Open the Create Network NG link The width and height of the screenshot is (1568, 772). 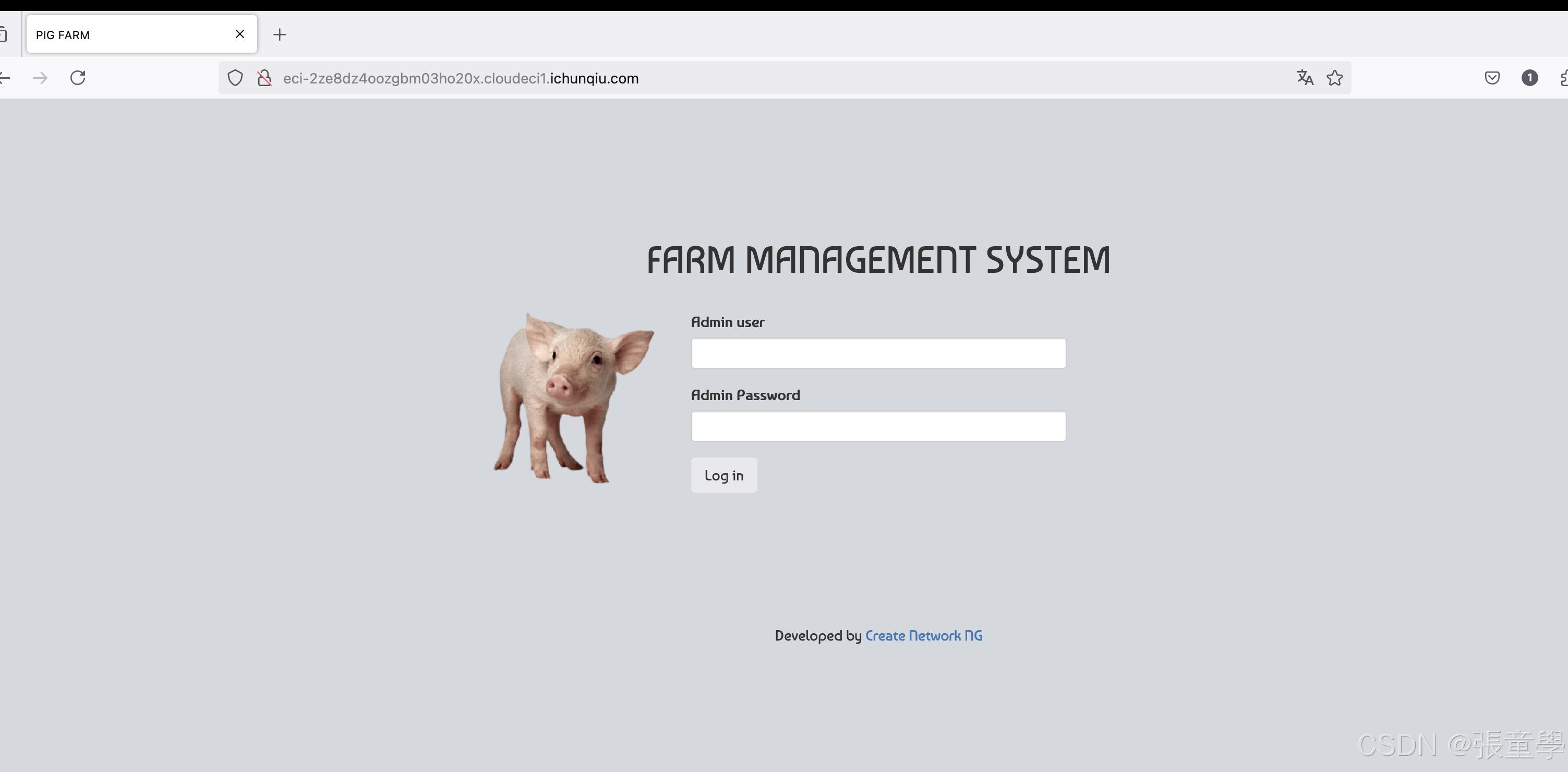point(923,636)
